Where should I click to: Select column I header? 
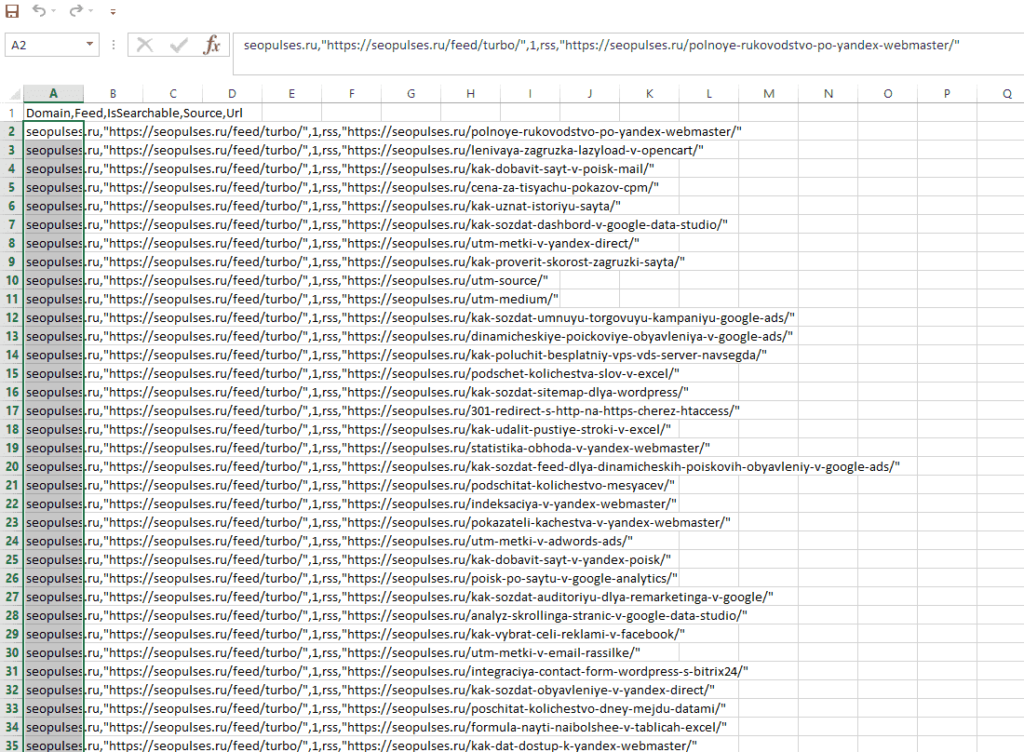[x=530, y=94]
